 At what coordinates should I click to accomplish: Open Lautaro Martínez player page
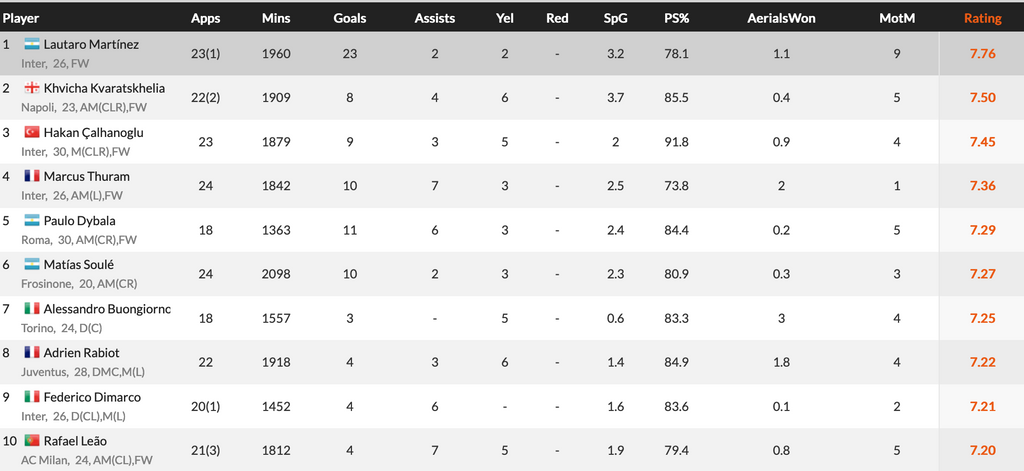coord(91,44)
